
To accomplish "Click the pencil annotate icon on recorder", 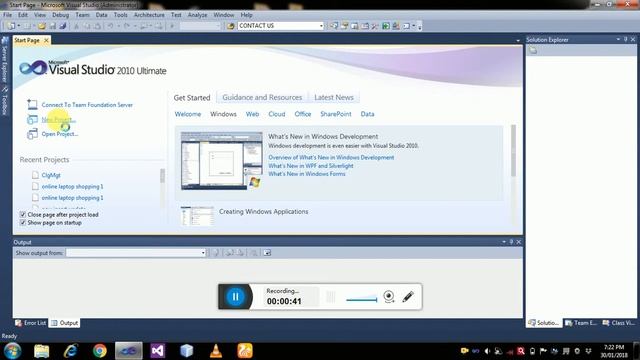I will 408,296.
